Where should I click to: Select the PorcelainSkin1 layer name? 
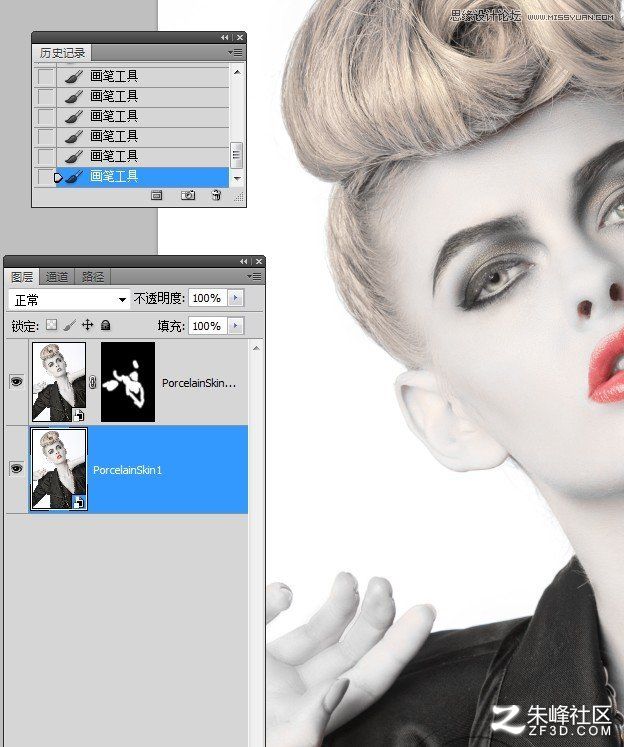(127, 470)
